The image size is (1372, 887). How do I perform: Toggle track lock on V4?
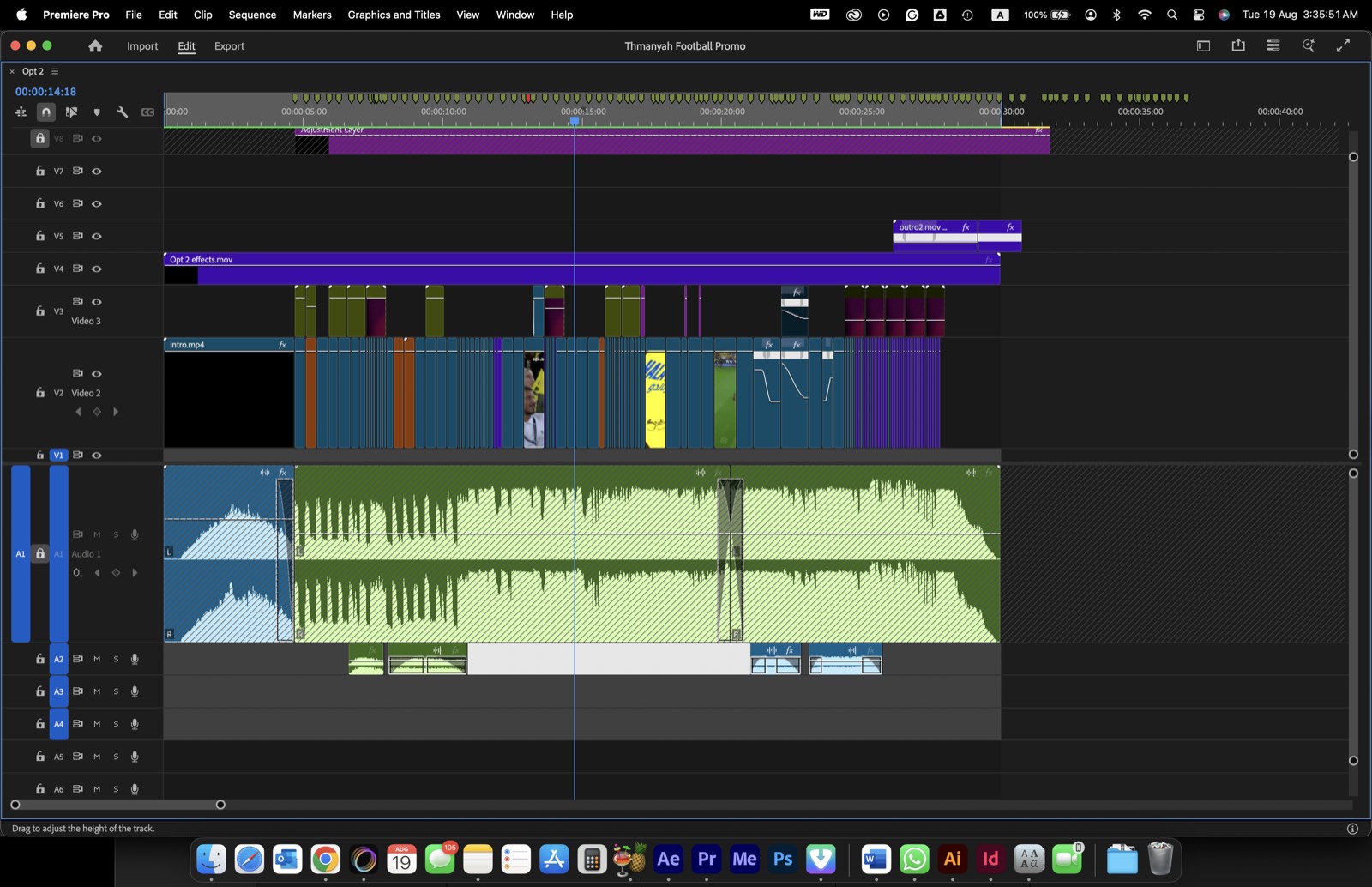tap(40, 269)
